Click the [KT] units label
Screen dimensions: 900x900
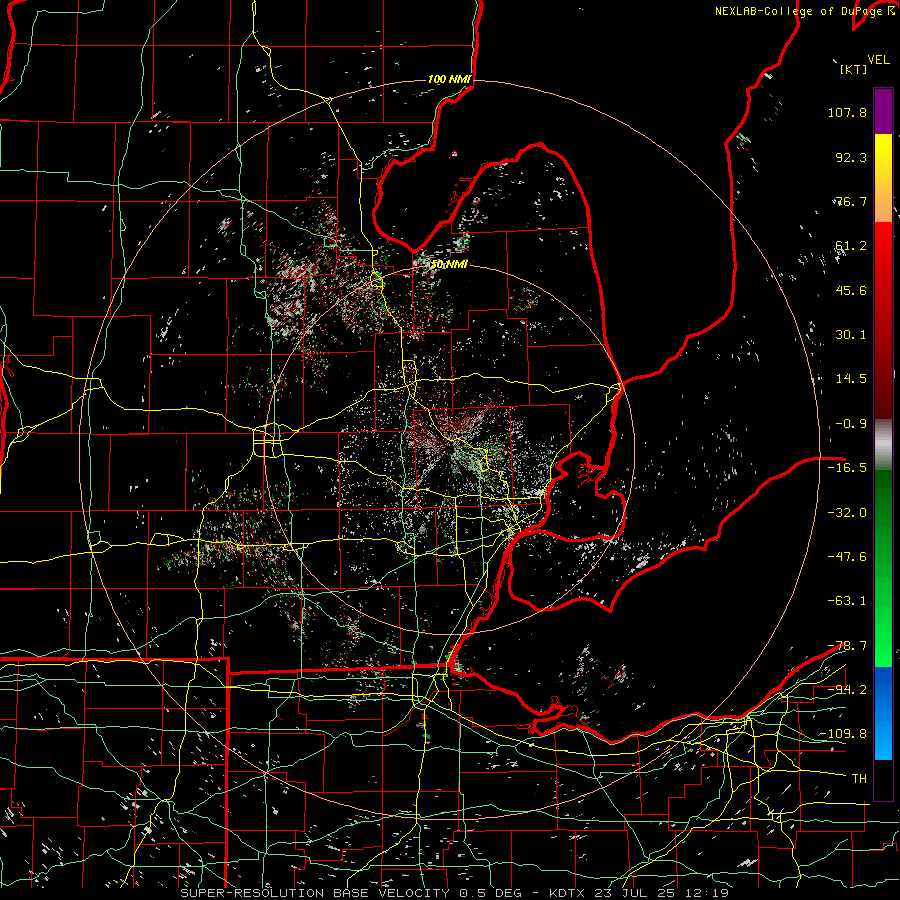[854, 69]
